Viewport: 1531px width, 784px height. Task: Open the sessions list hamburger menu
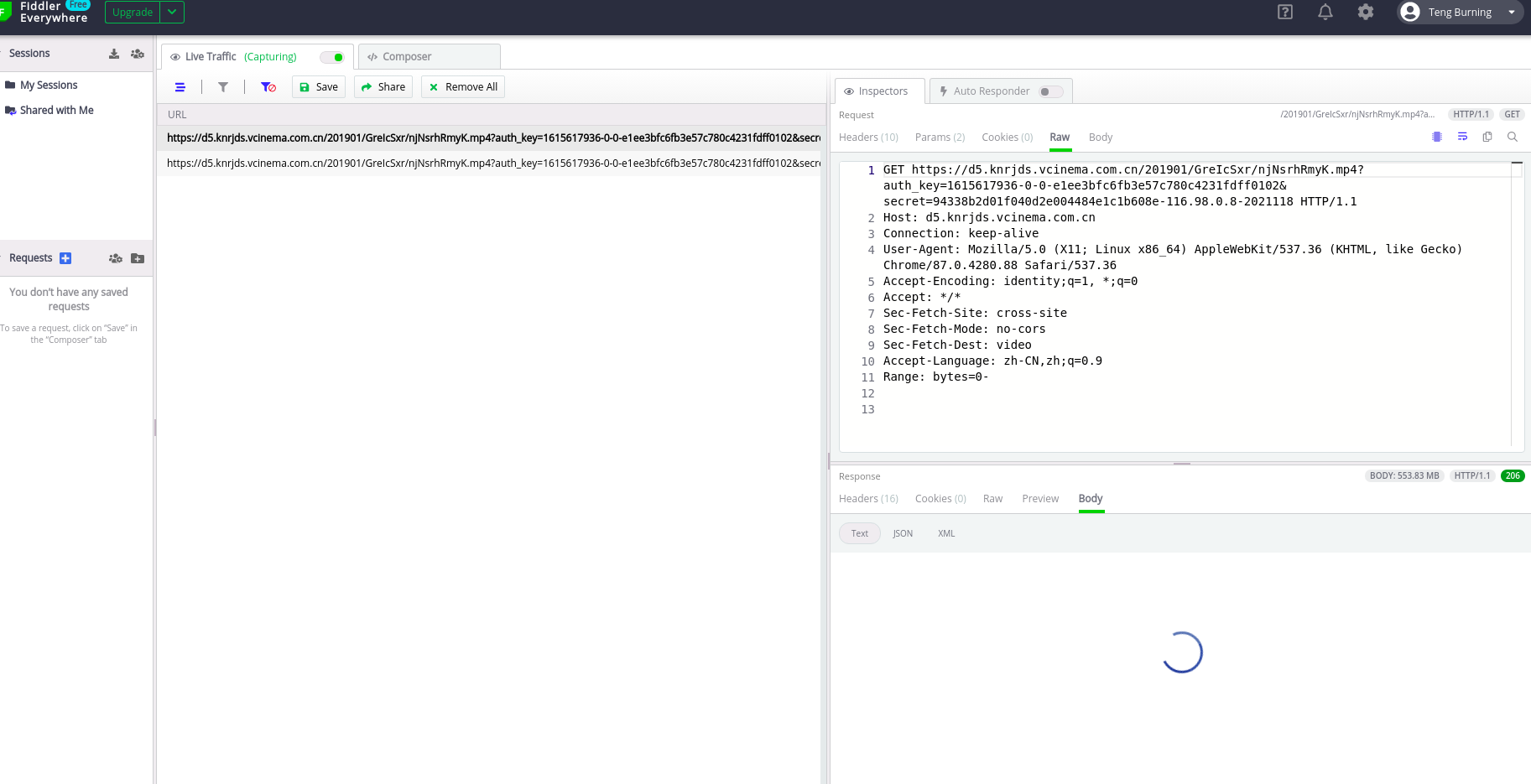pos(180,86)
